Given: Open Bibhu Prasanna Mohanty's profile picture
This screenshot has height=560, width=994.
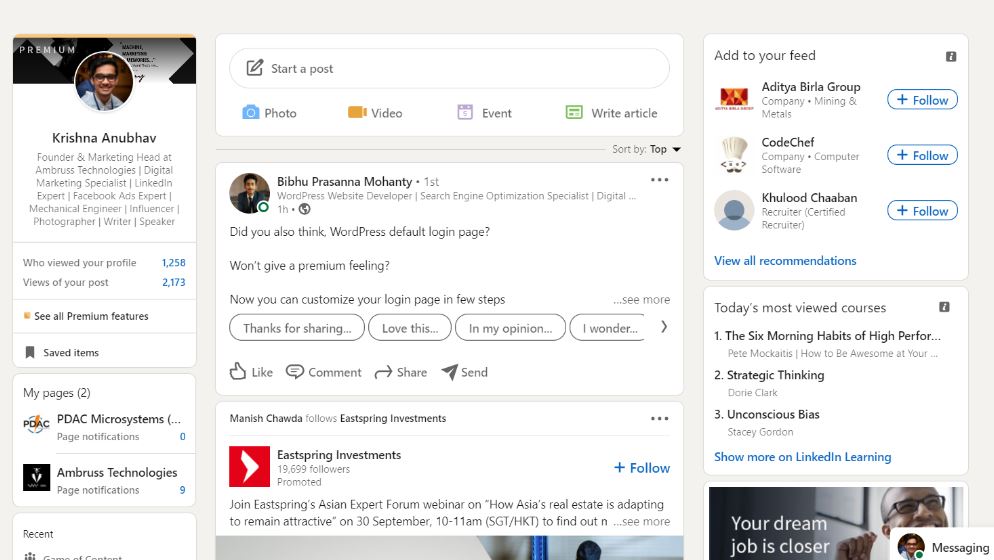Looking at the screenshot, I should tap(249, 193).
